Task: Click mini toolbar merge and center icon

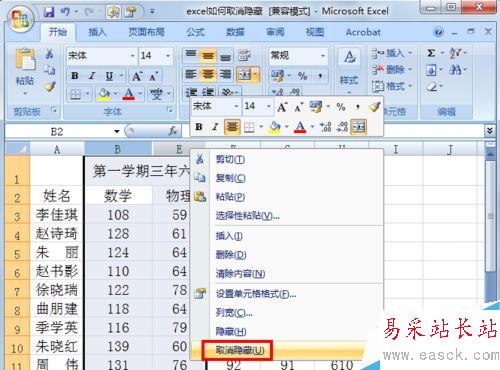Action: pos(359,127)
